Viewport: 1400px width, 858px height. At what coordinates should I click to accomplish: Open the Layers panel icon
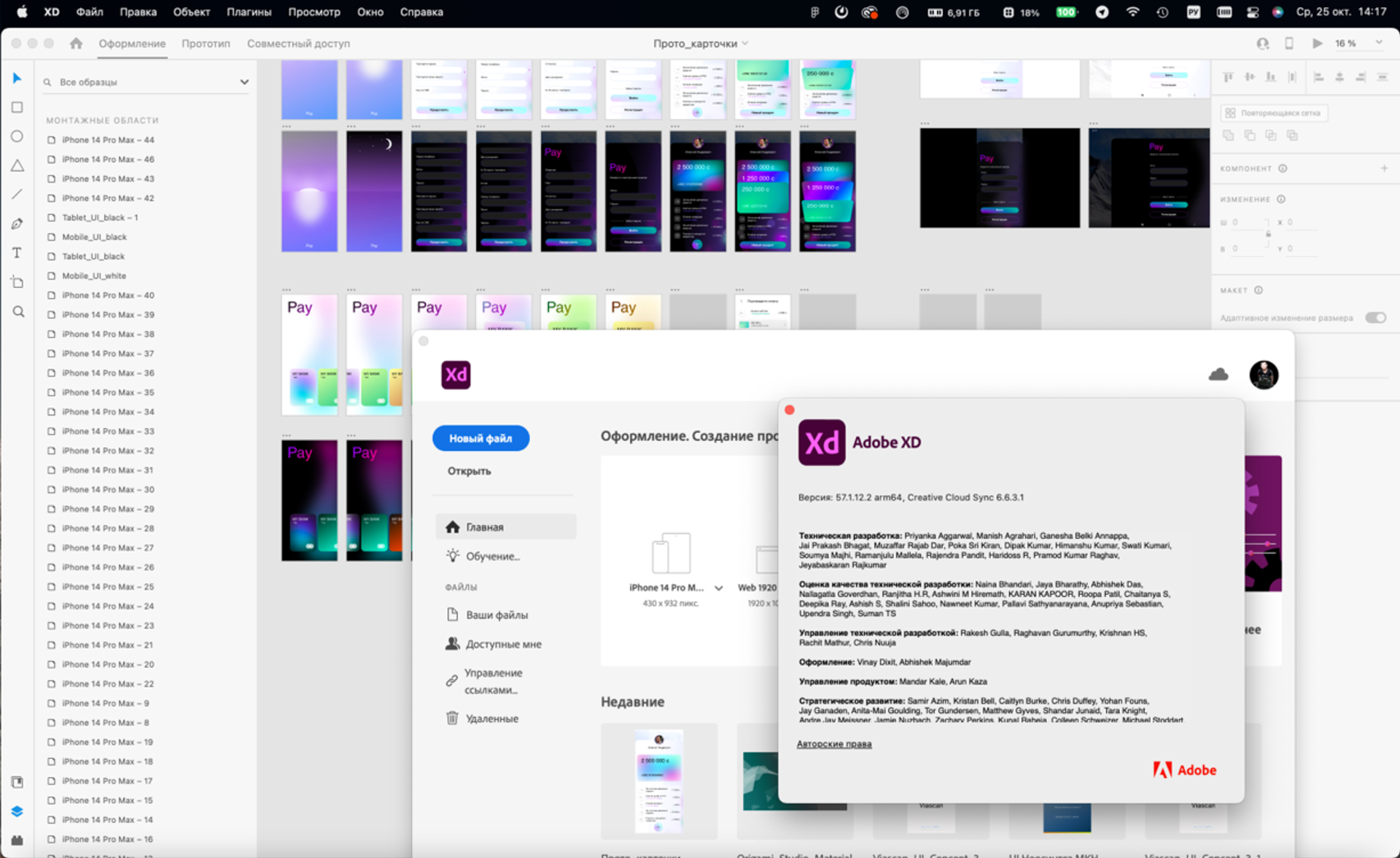coord(17,811)
